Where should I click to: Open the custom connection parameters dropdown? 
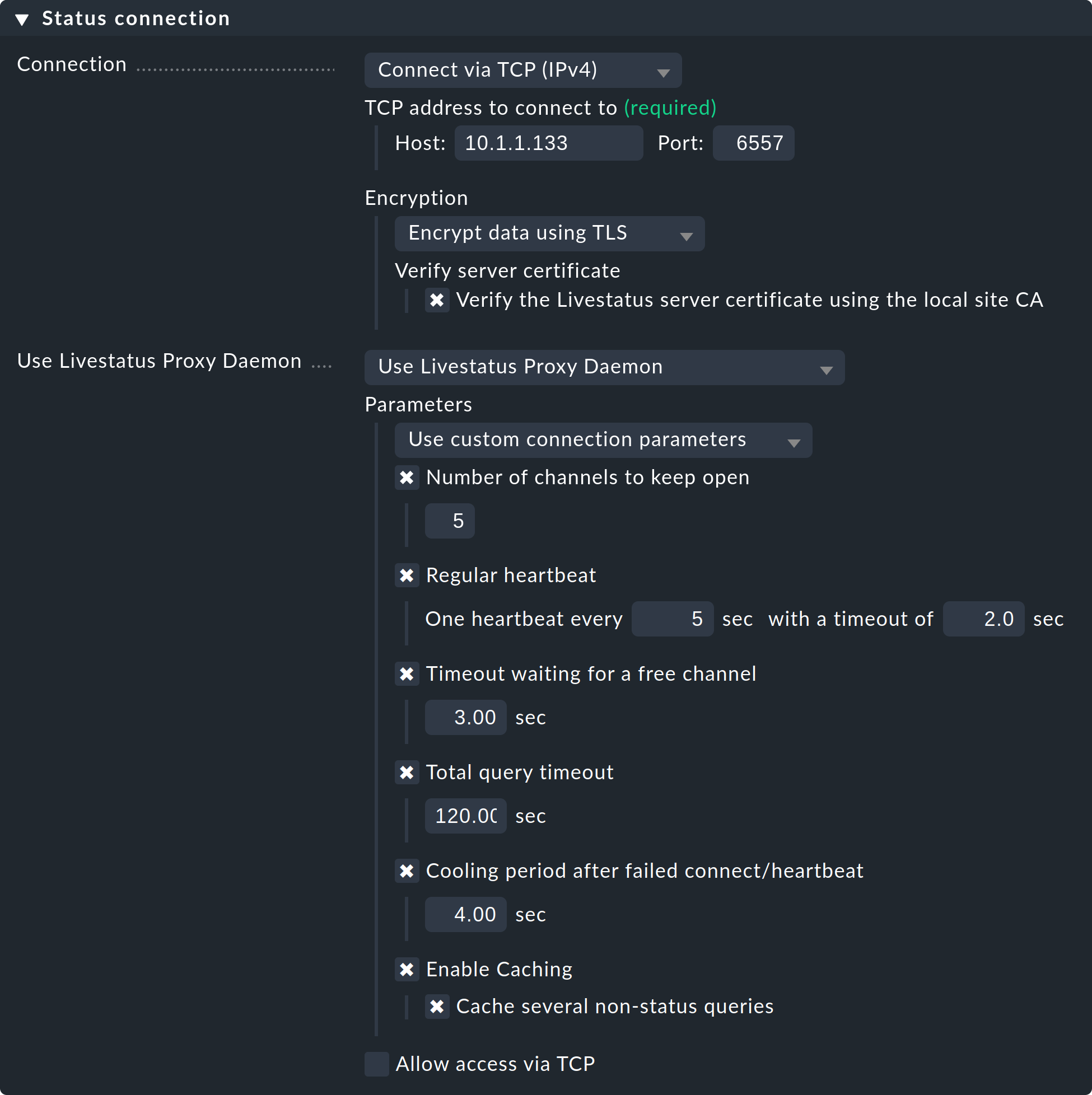(603, 440)
